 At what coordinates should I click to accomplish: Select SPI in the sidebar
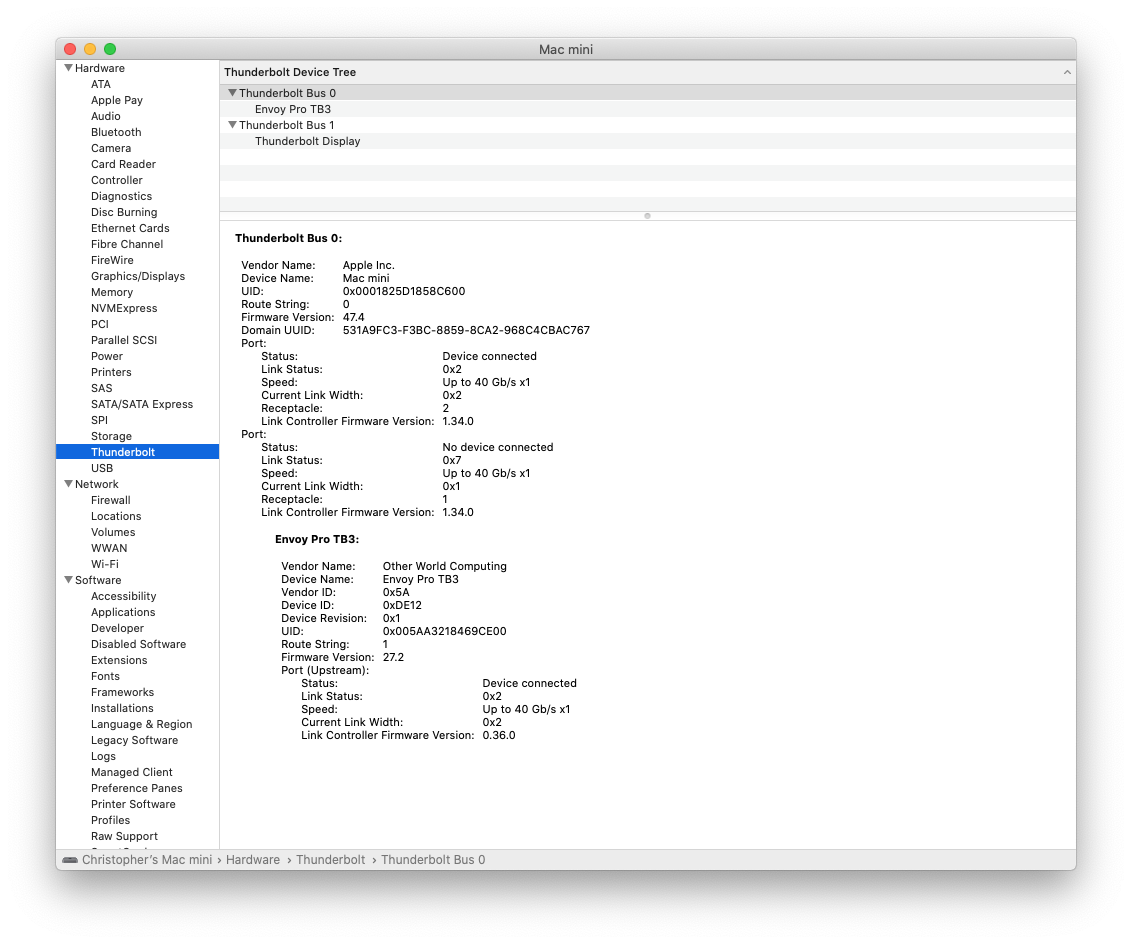(100, 420)
